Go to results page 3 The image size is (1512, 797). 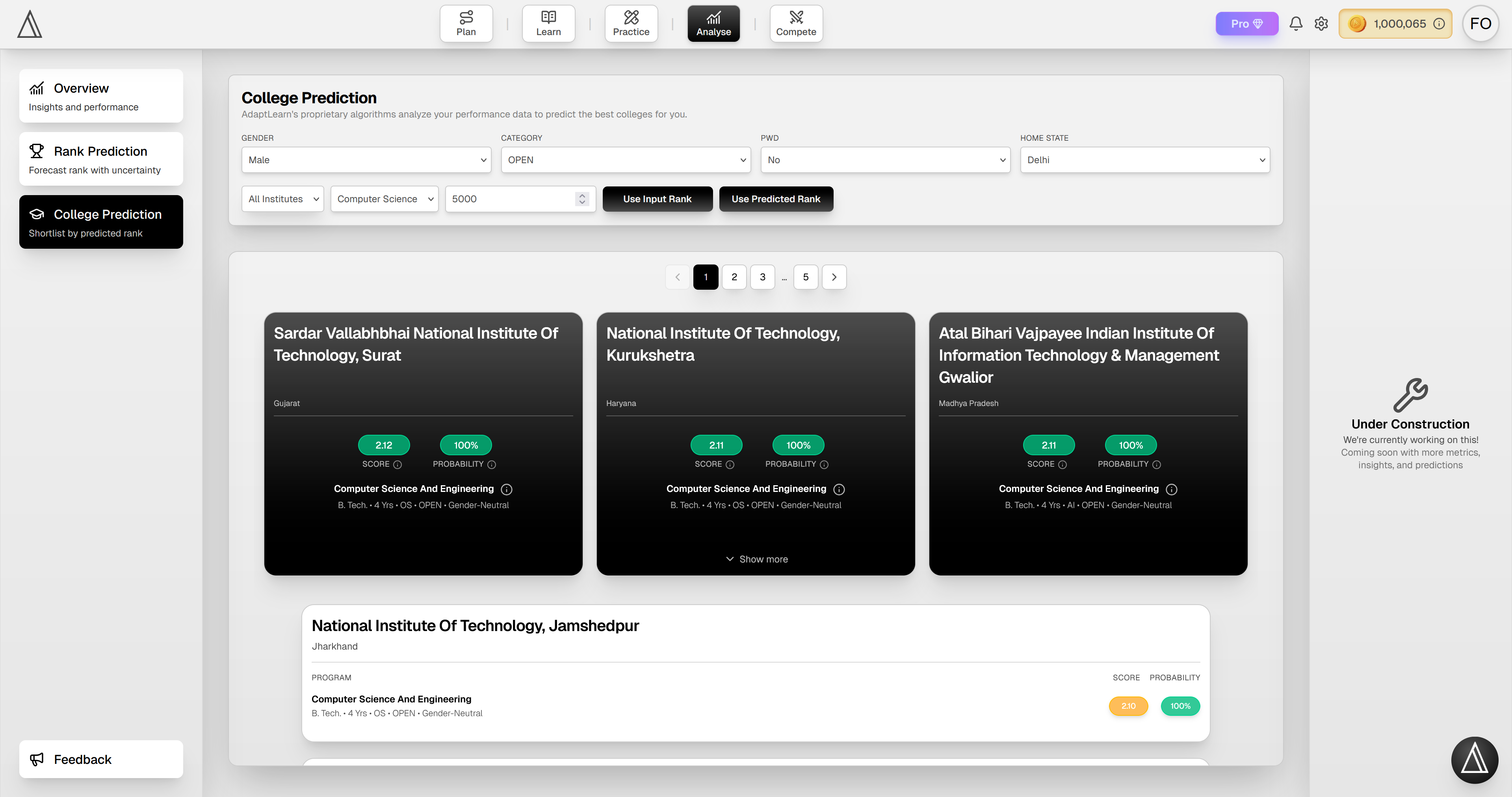pos(762,277)
